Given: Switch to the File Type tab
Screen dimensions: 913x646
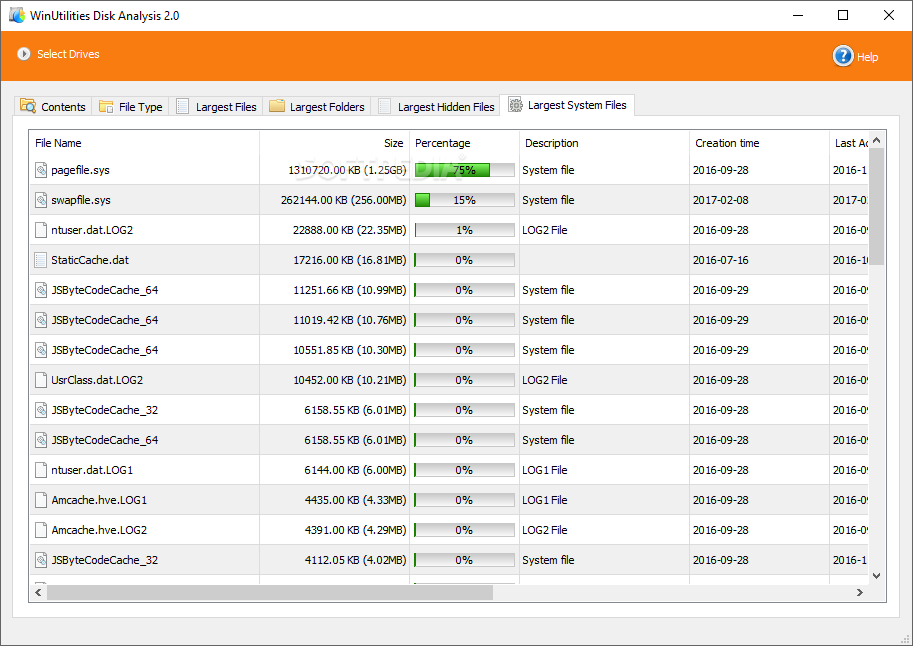Looking at the screenshot, I should (131, 107).
